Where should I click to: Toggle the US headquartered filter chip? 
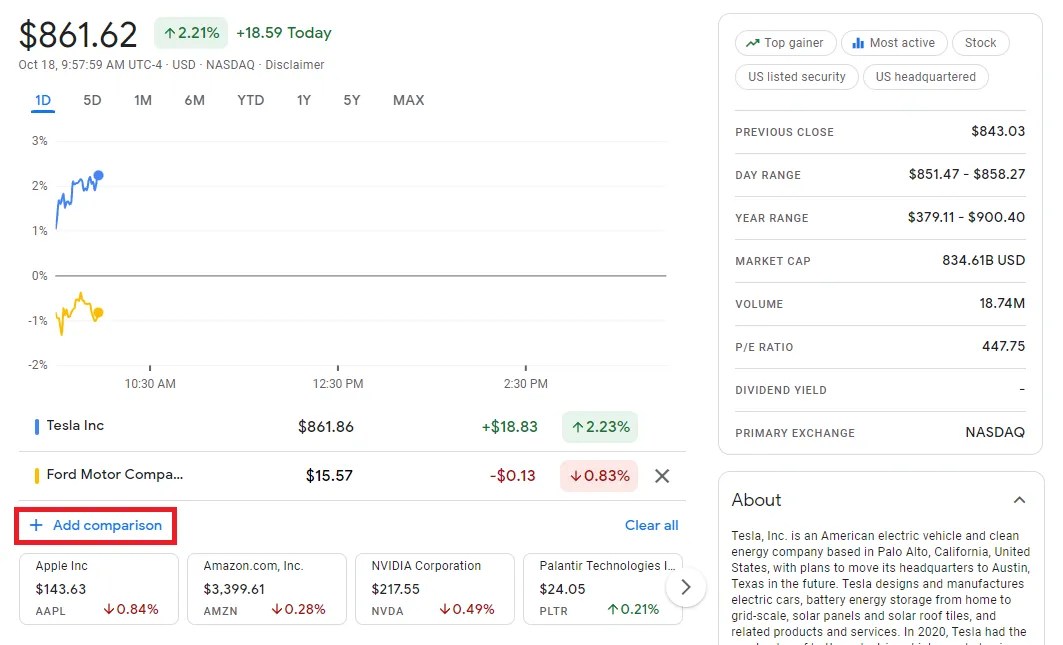coord(925,76)
